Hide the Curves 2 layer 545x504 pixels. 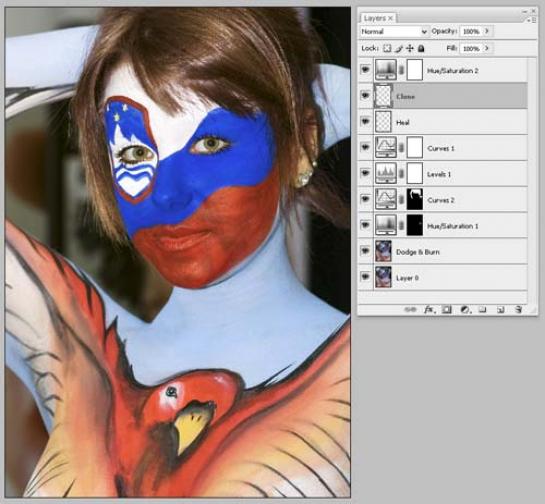point(365,199)
